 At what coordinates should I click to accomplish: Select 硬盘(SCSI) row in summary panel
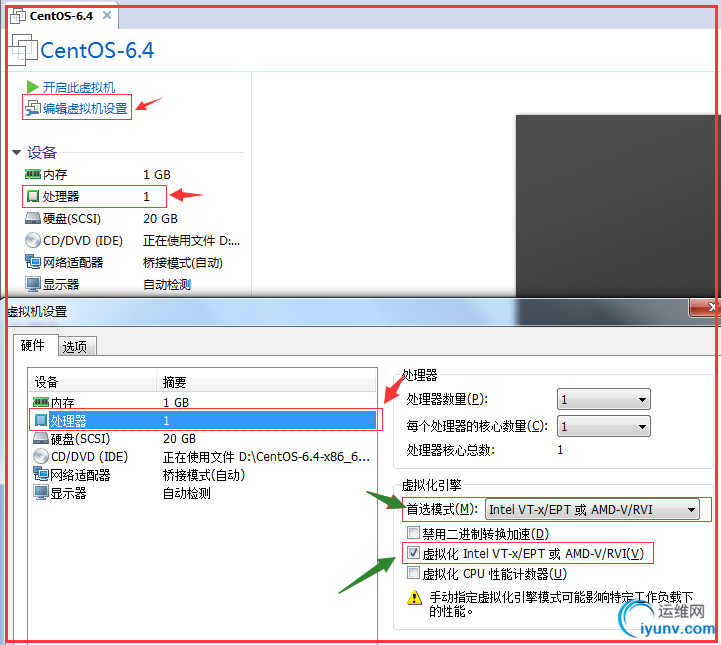coord(101,218)
